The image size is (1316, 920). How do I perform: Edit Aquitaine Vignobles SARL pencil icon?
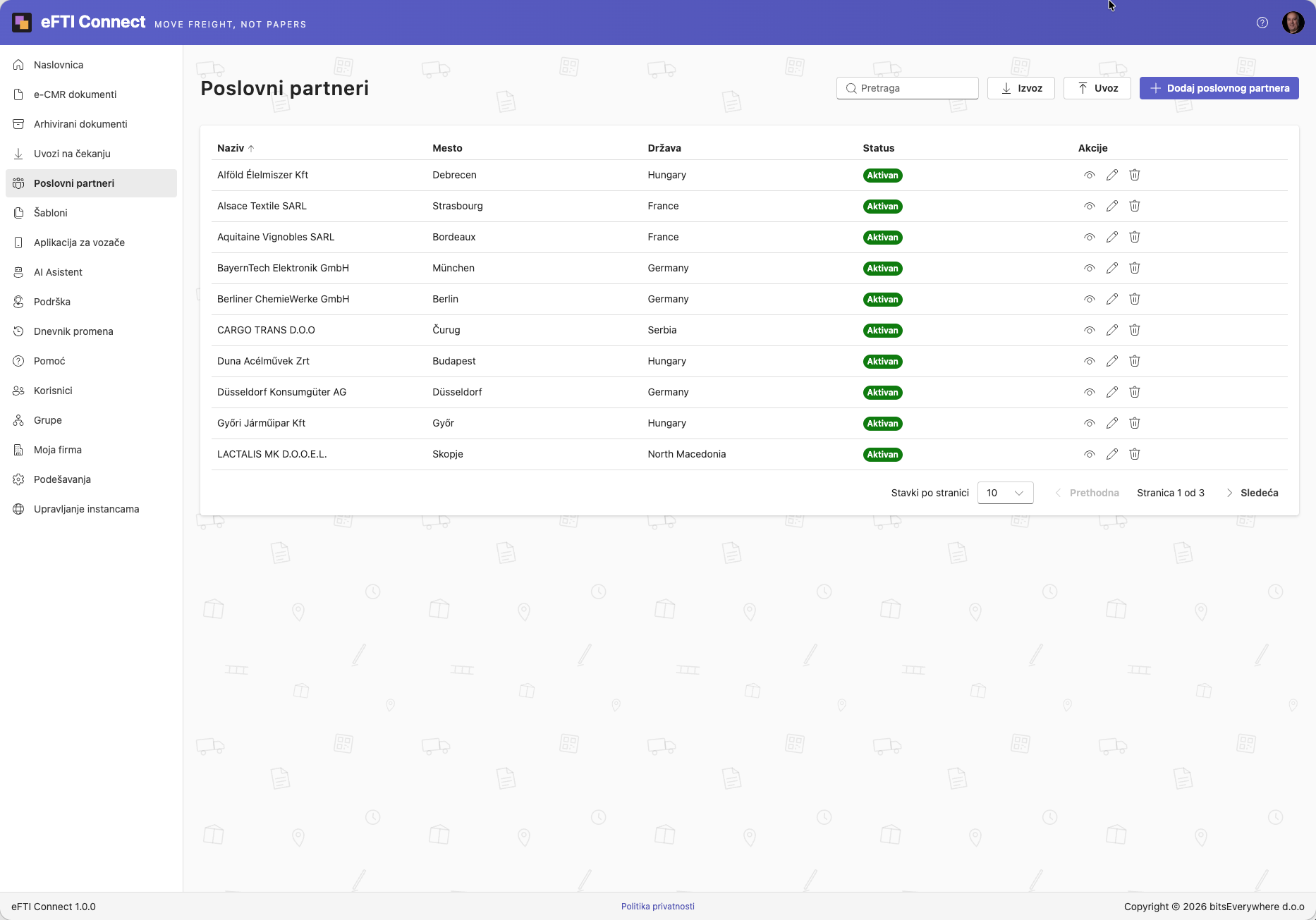(x=1112, y=237)
